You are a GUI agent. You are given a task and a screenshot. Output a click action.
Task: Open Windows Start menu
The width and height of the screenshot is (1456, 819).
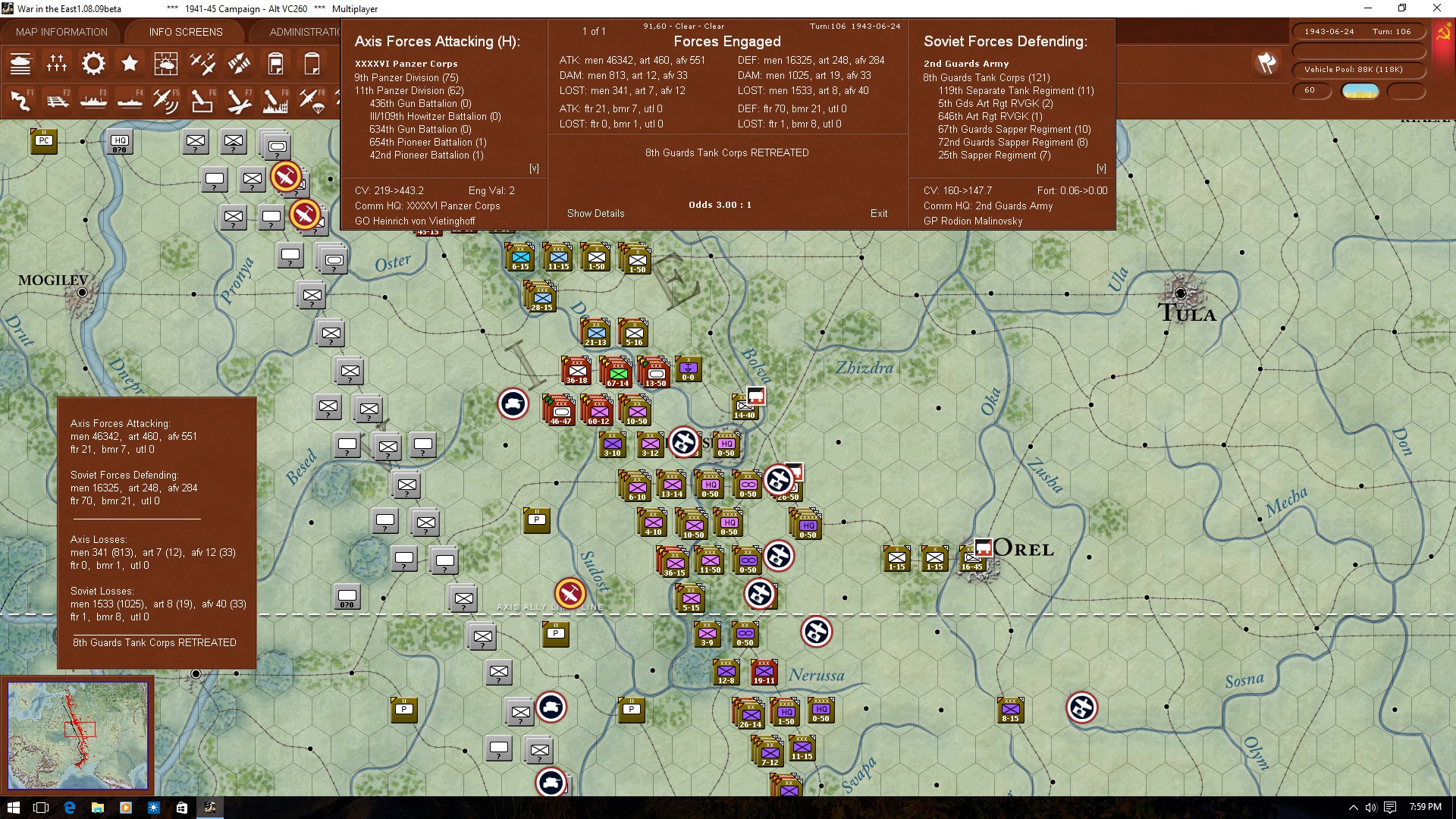coord(13,808)
